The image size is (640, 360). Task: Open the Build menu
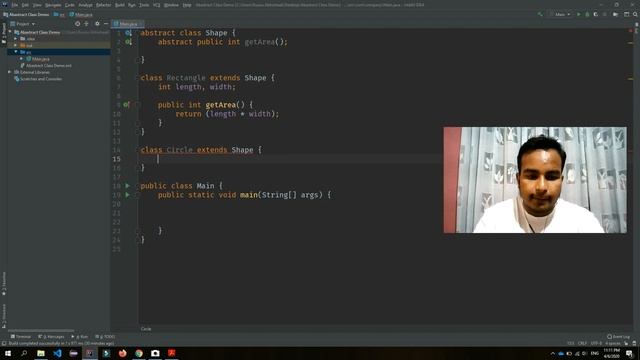[x=120, y=5]
